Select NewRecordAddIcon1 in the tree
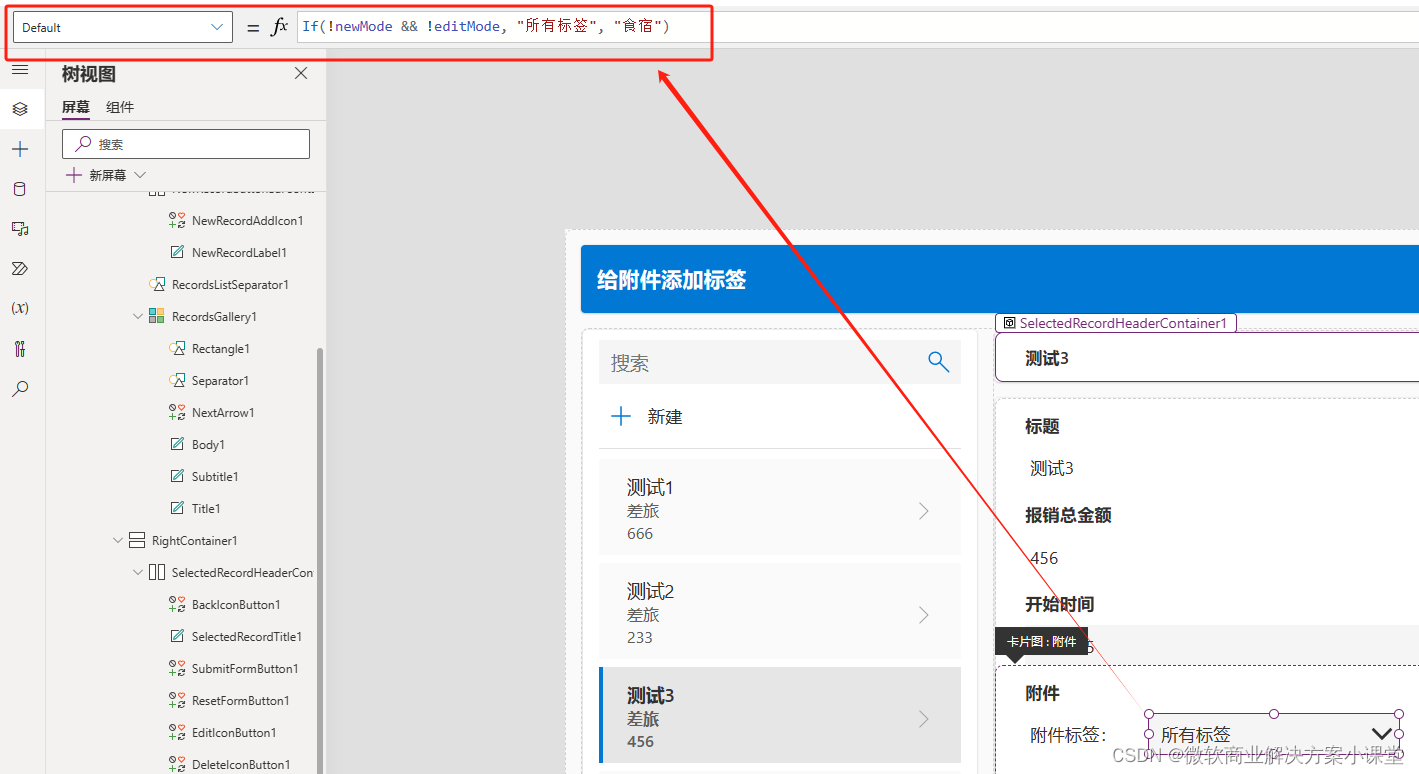 (247, 220)
